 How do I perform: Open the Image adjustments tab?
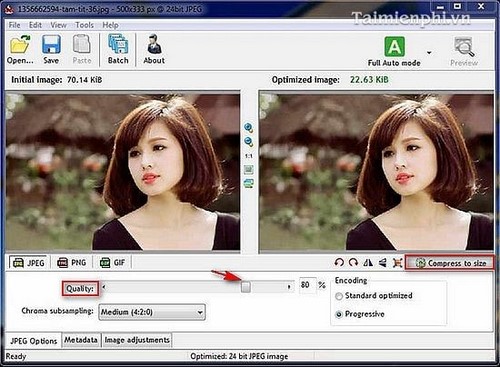[137, 340]
